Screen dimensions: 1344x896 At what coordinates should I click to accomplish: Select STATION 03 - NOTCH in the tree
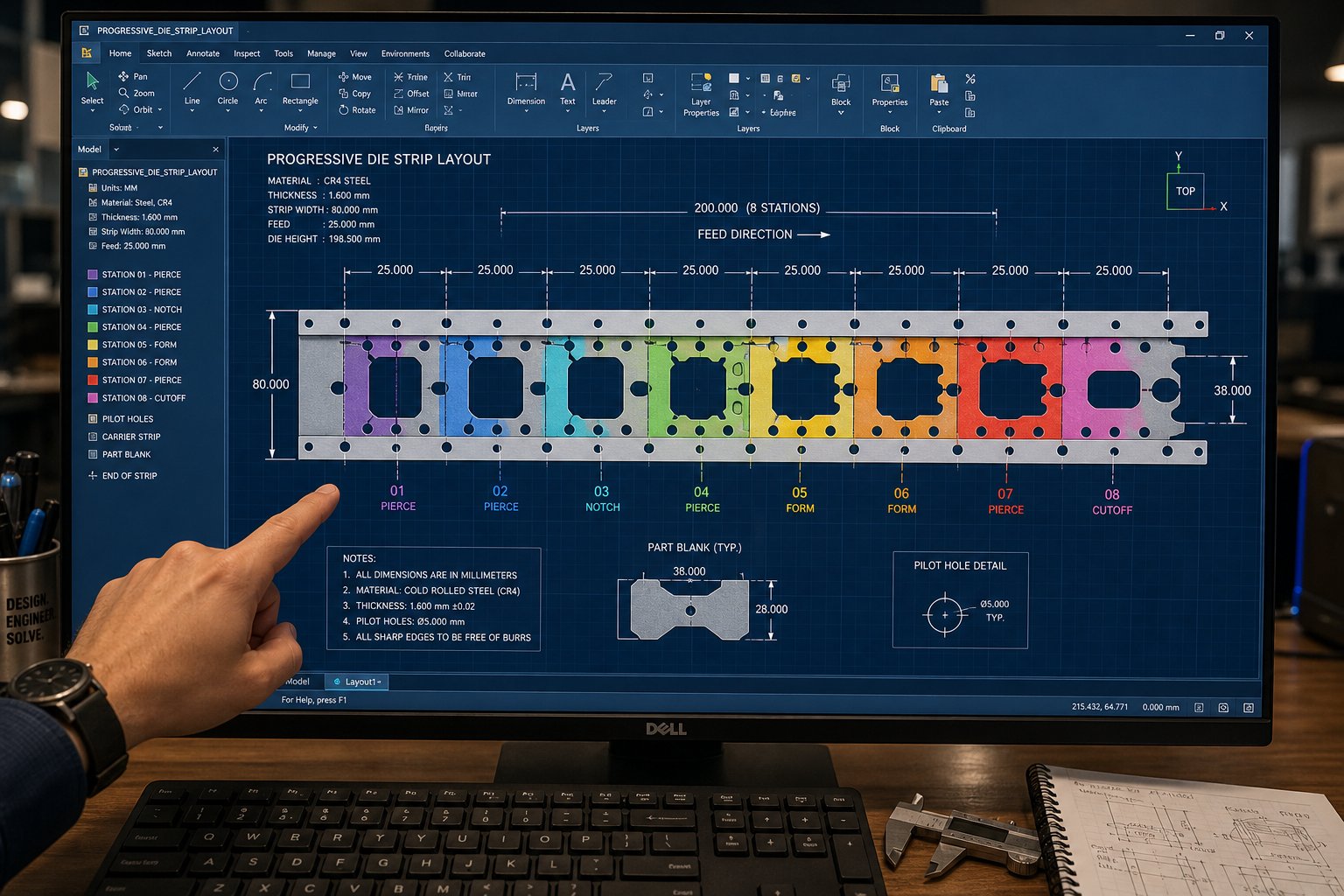(x=135, y=310)
